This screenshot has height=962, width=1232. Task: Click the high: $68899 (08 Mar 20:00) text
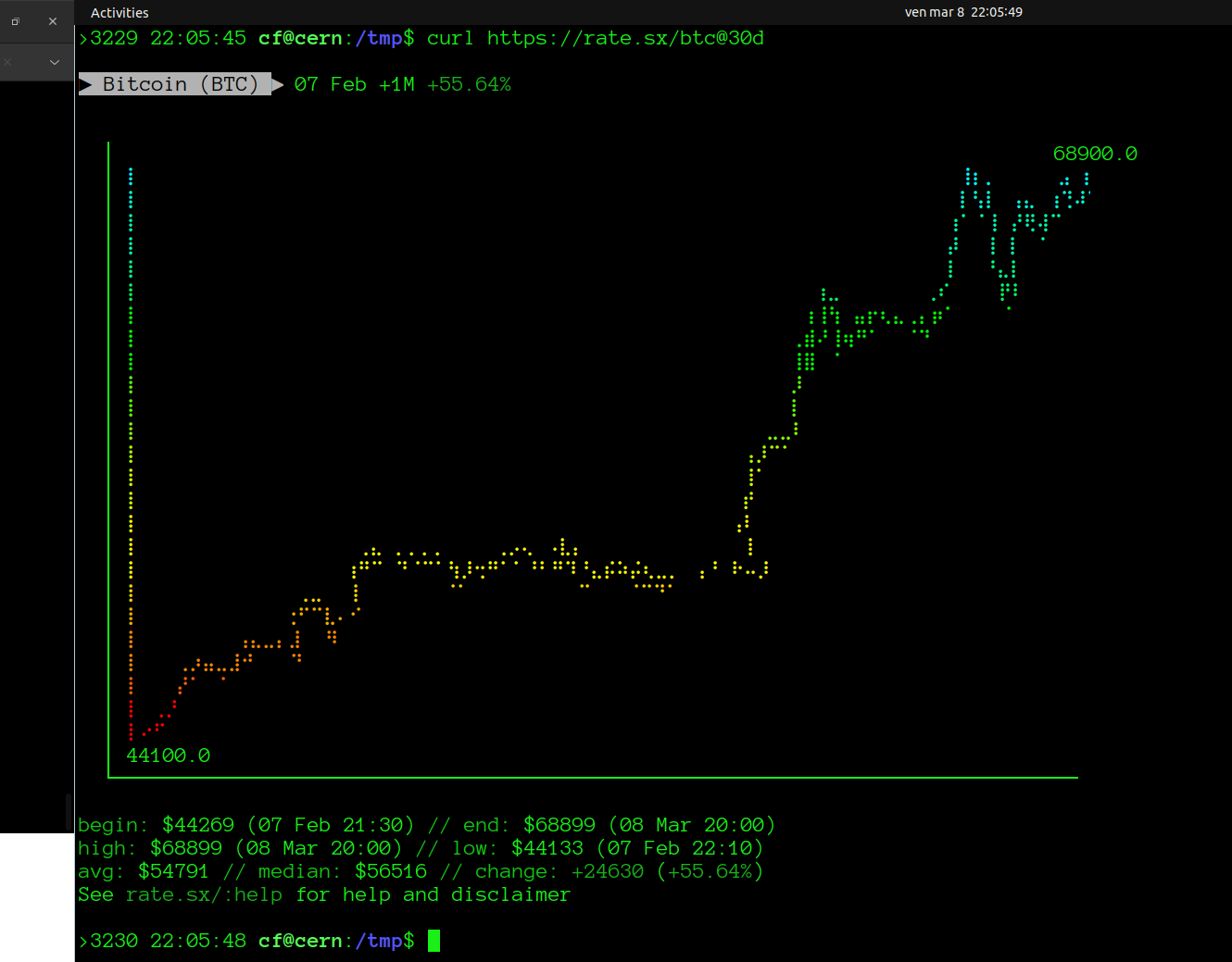240,848
